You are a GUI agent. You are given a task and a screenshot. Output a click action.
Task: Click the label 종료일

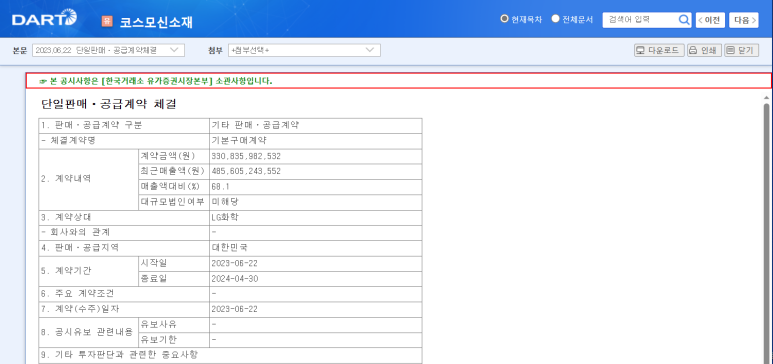pos(154,279)
